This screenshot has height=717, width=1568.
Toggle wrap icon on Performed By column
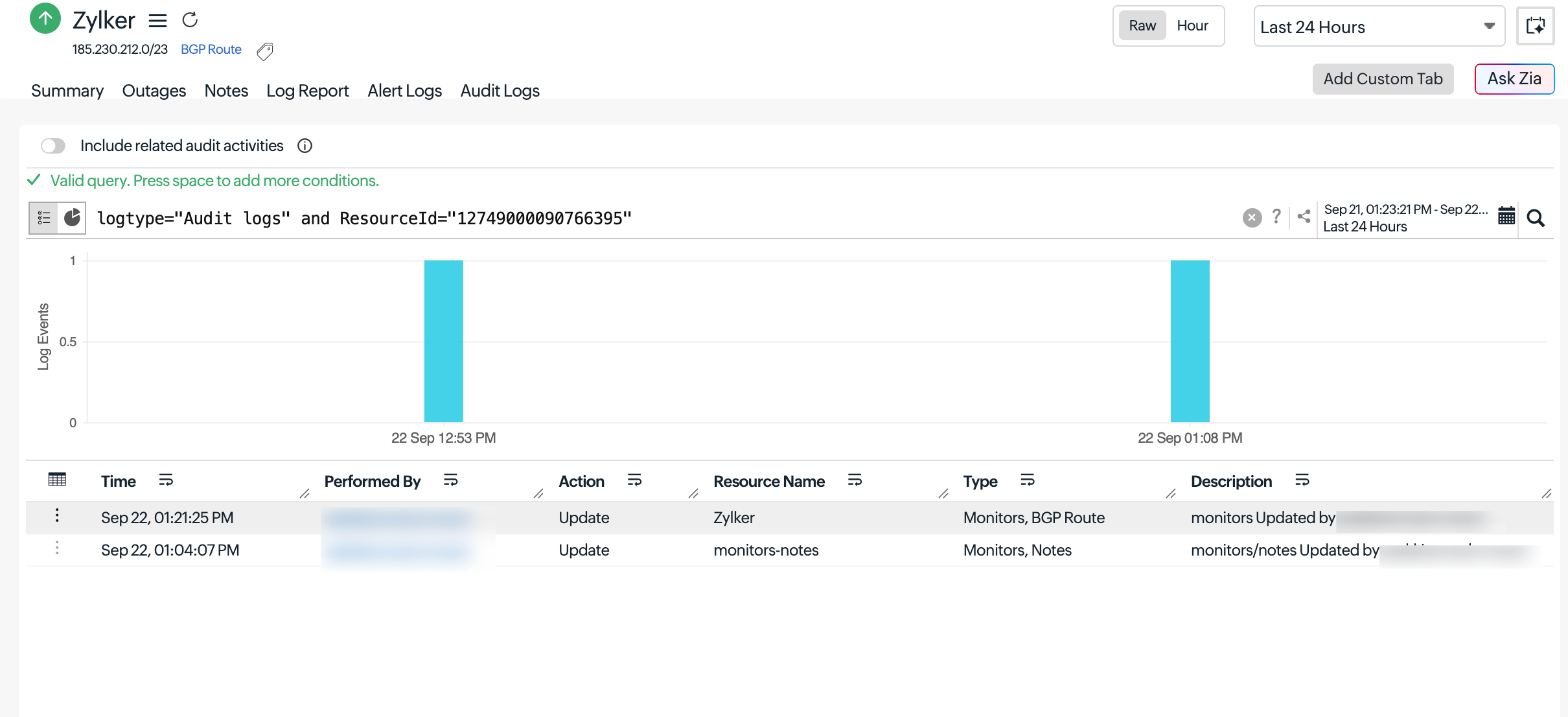pyautogui.click(x=451, y=480)
